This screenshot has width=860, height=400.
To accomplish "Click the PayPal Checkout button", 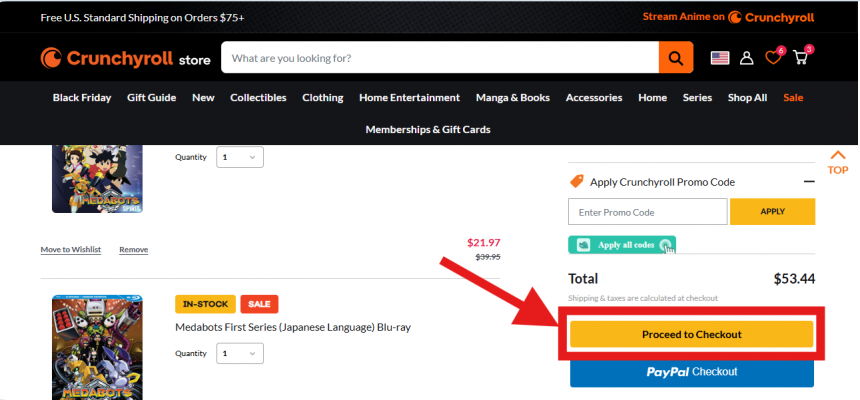I will (x=691, y=372).
